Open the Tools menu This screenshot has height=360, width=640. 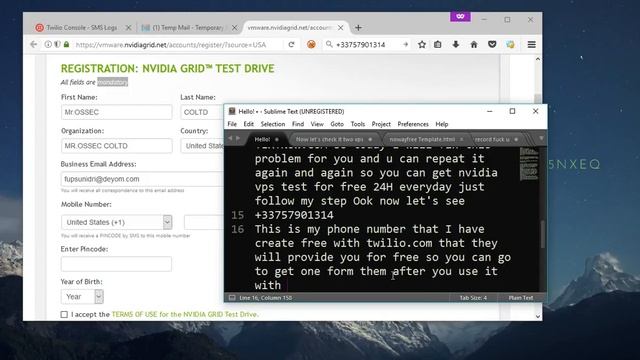click(358, 124)
